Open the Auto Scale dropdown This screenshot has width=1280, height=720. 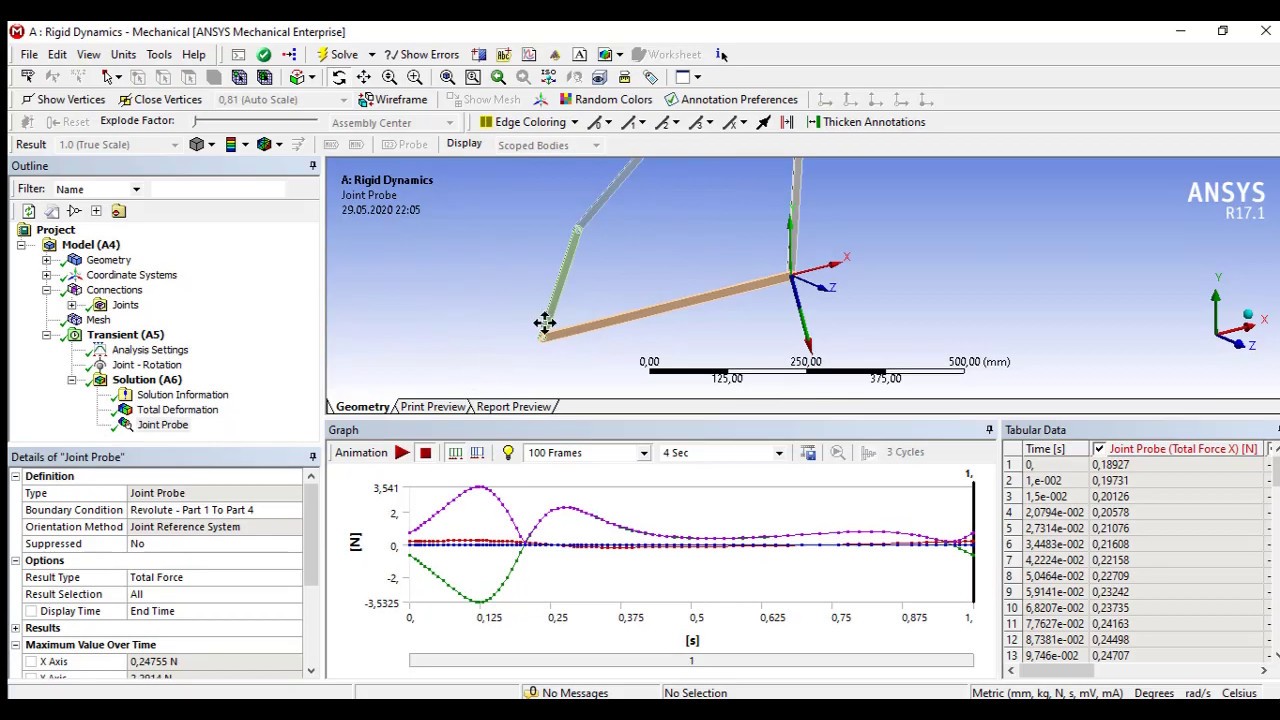tap(343, 100)
